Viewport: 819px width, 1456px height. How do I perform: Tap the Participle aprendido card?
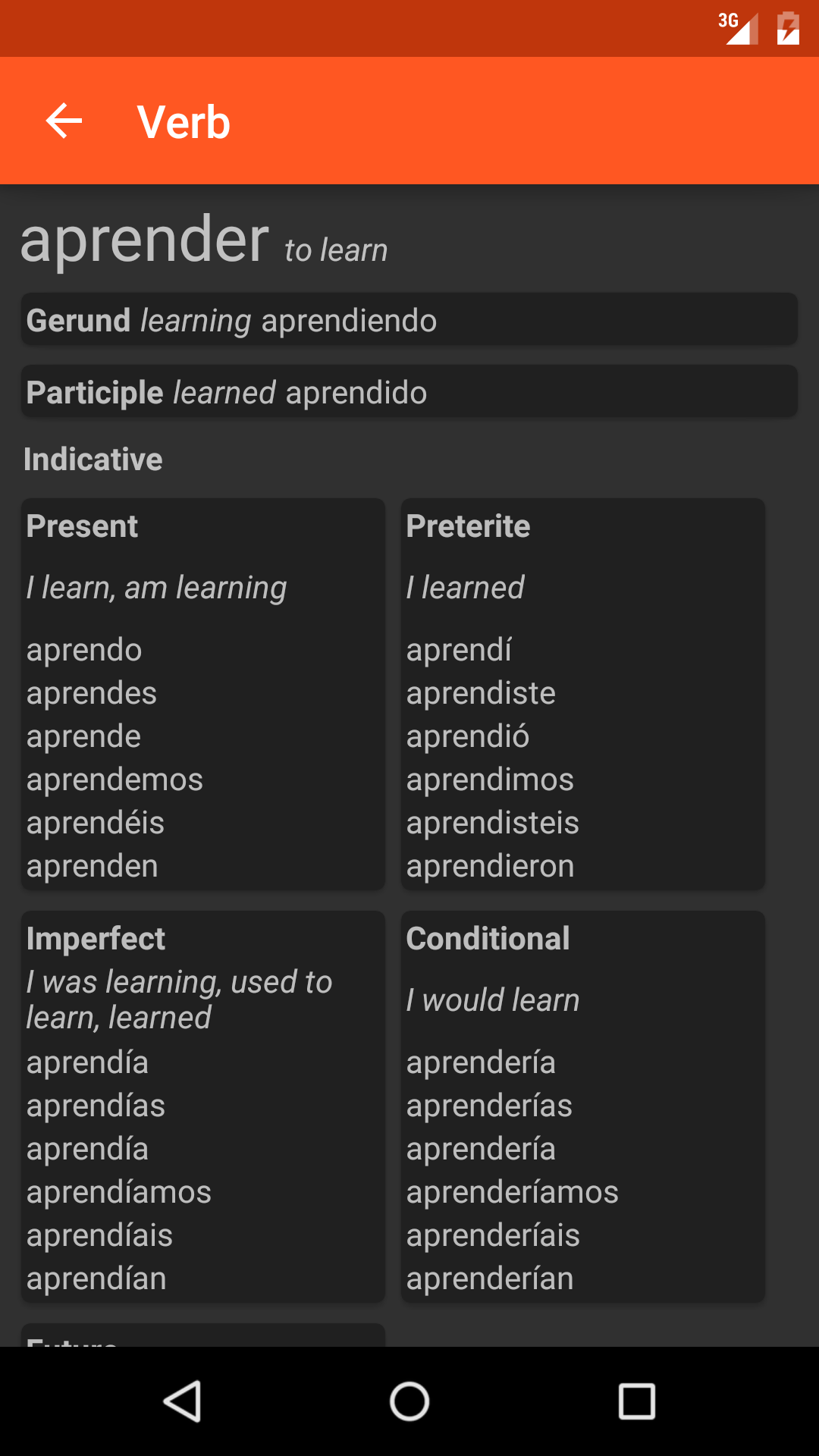click(409, 392)
